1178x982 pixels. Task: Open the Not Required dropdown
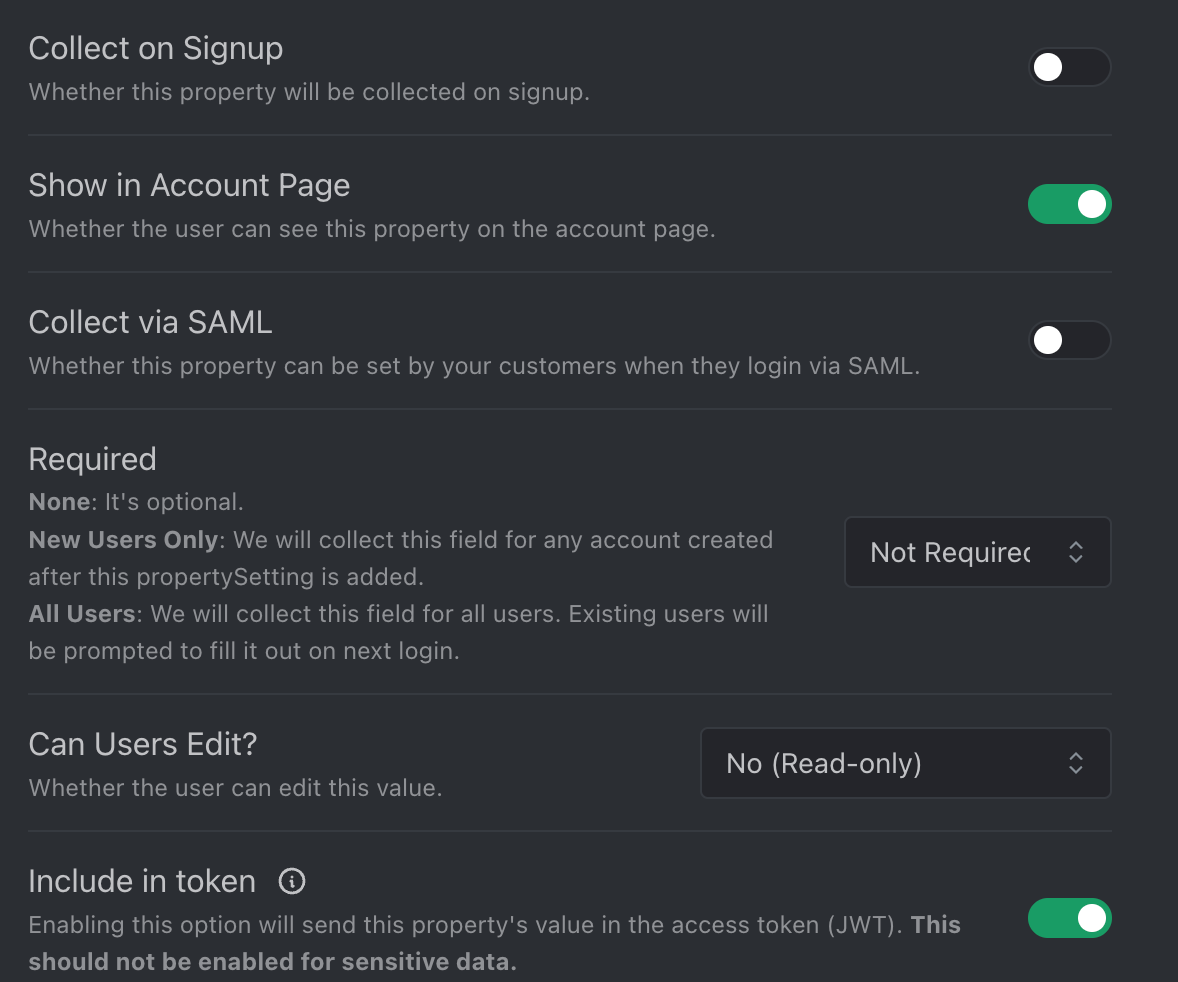977,551
